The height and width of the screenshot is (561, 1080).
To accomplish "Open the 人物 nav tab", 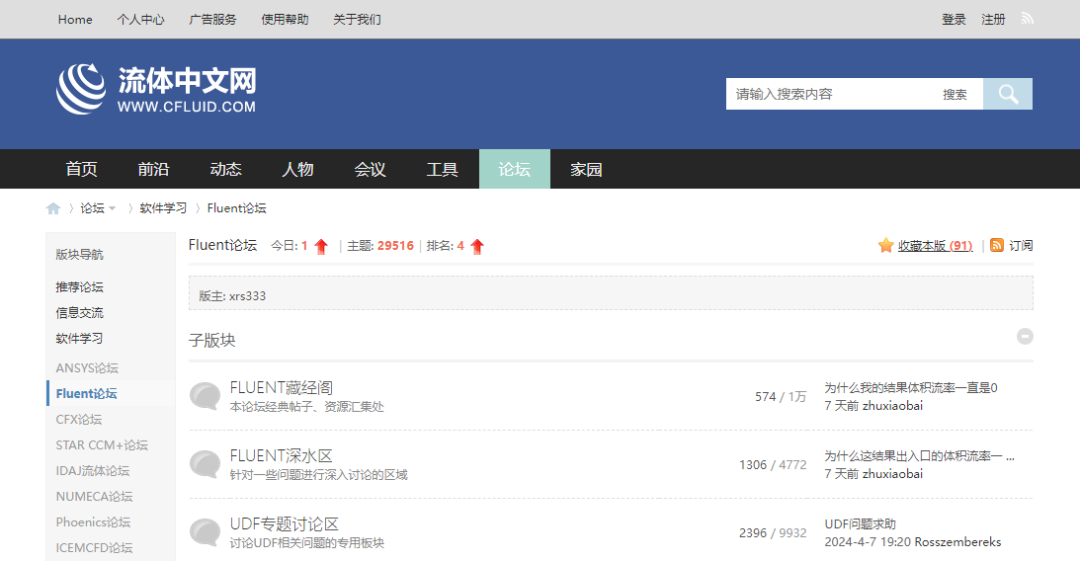I will coord(298,169).
